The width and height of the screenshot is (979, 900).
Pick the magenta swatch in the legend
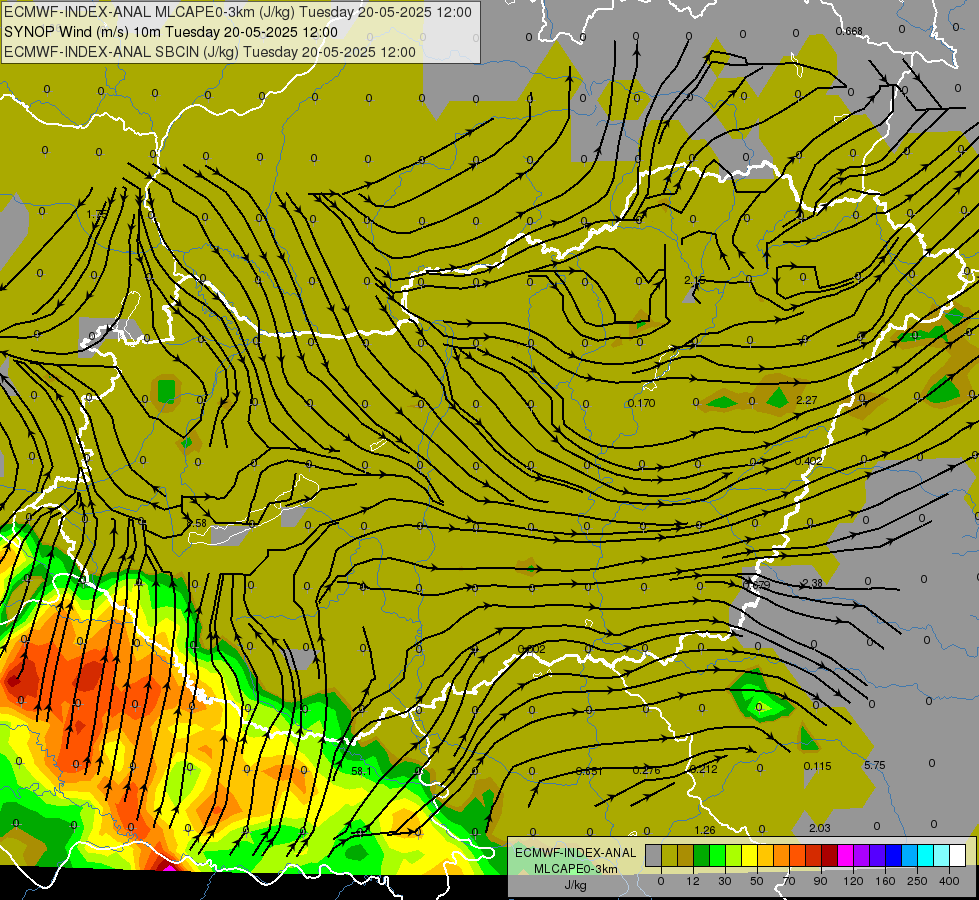tap(845, 855)
